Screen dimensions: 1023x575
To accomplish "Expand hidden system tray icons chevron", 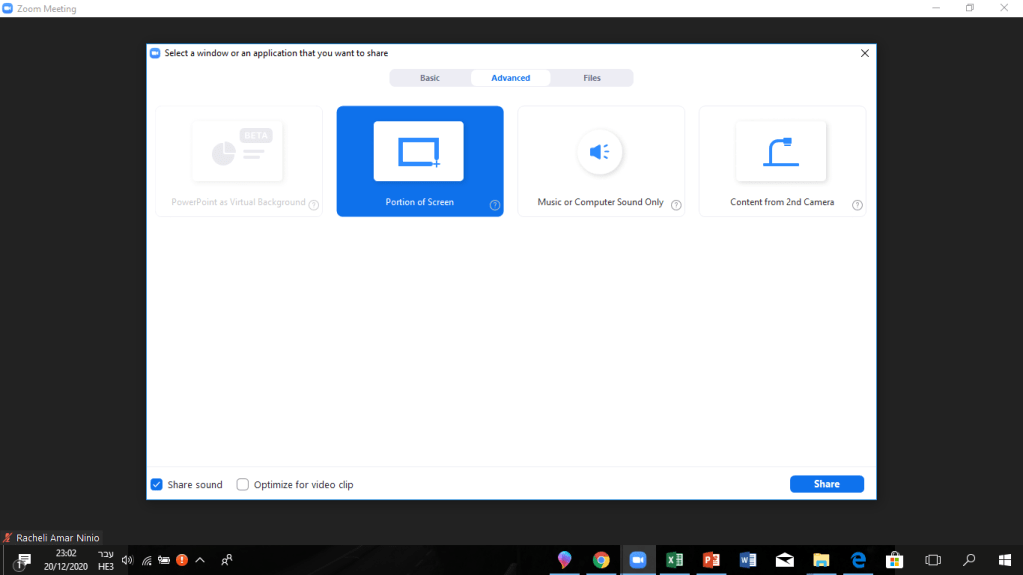I will click(x=200, y=560).
